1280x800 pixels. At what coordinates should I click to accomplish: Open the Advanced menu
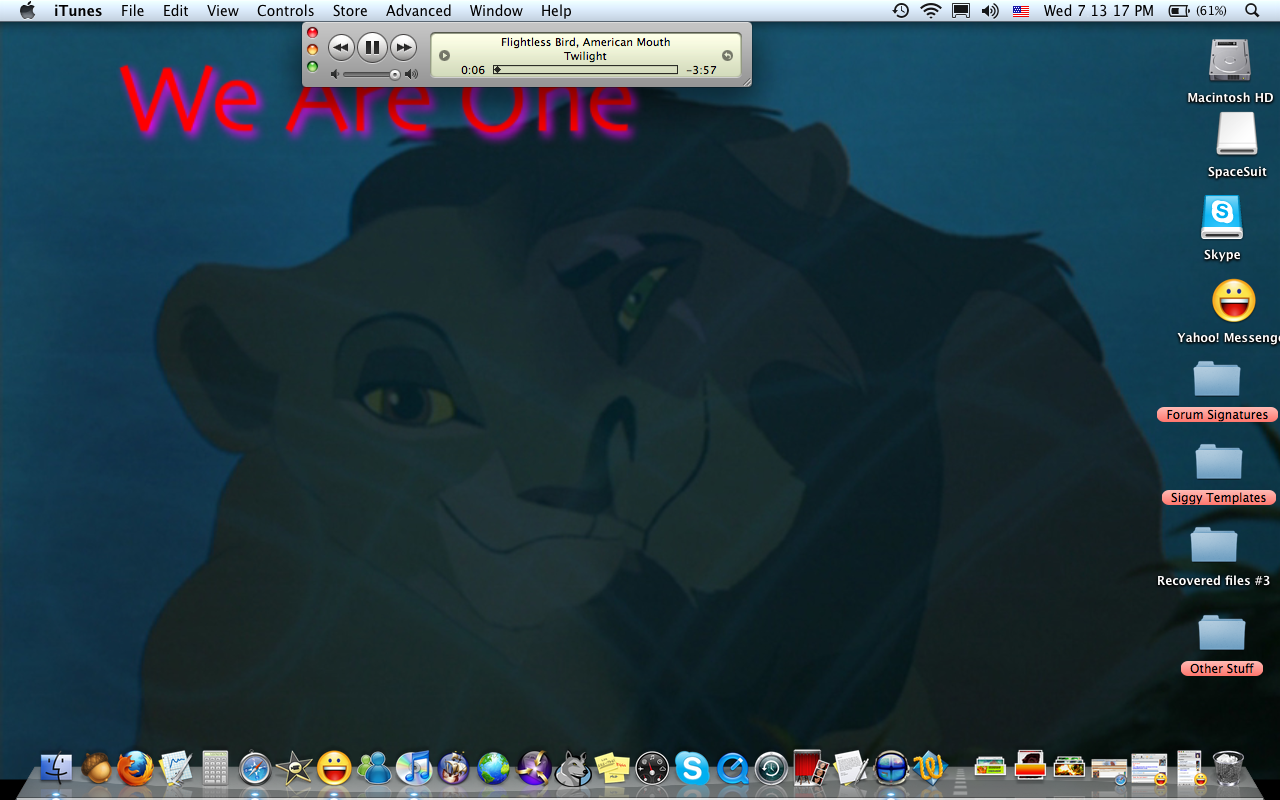click(418, 11)
